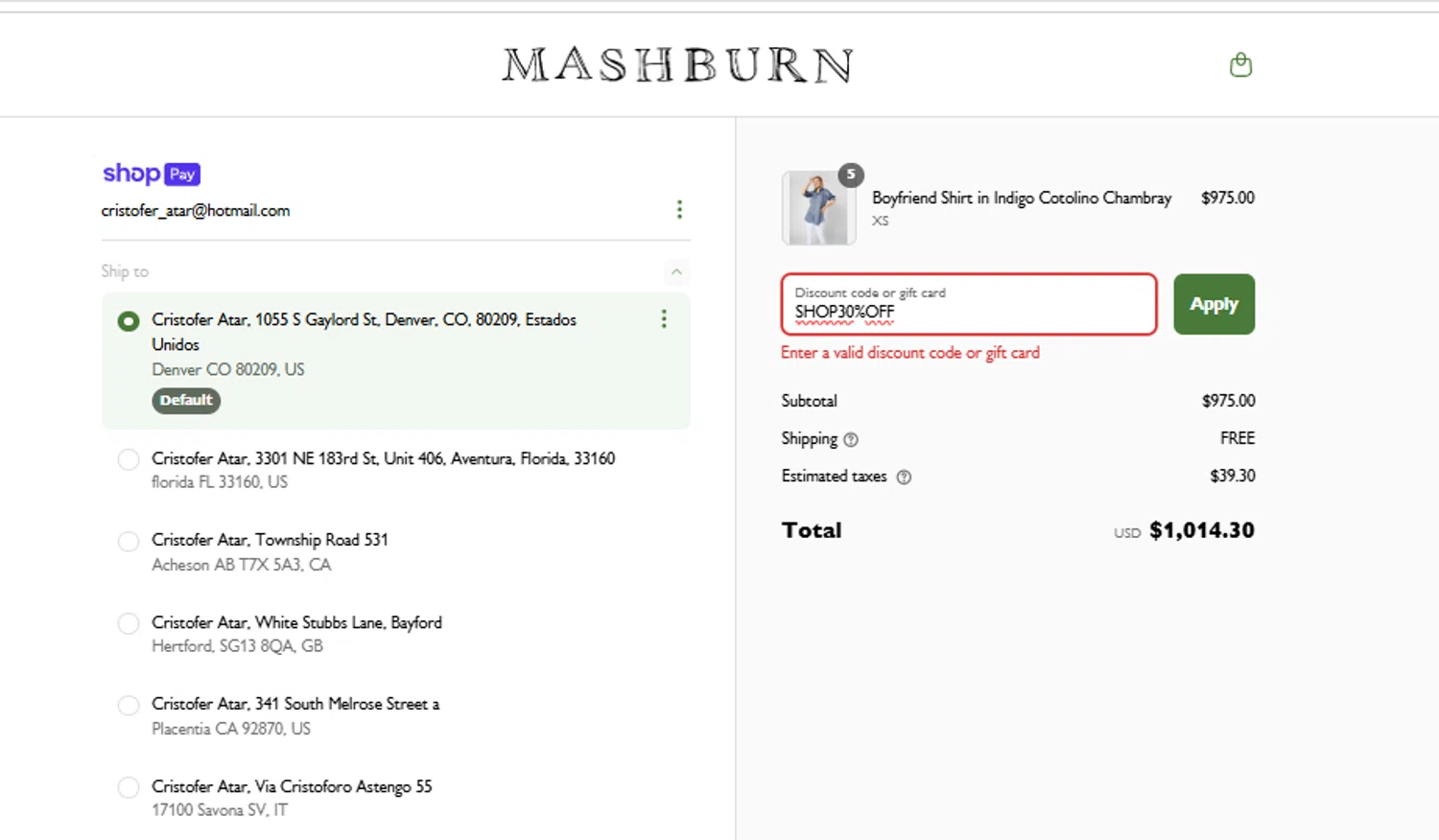Screen dimensions: 1439x840
Task: Click the $39.30 estimated taxes value
Action: (1233, 476)
